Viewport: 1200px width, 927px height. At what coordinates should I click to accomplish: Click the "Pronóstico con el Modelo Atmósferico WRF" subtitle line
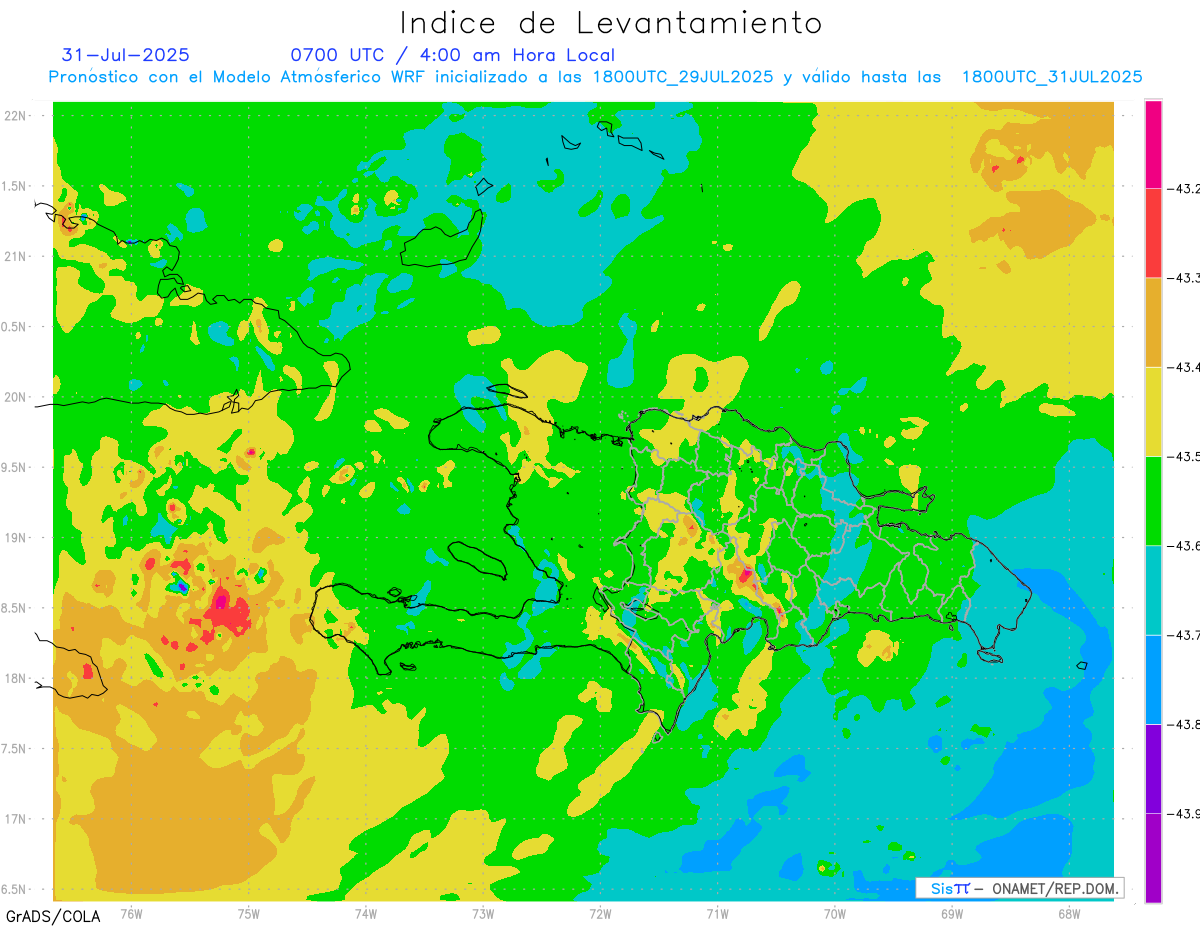596,77
